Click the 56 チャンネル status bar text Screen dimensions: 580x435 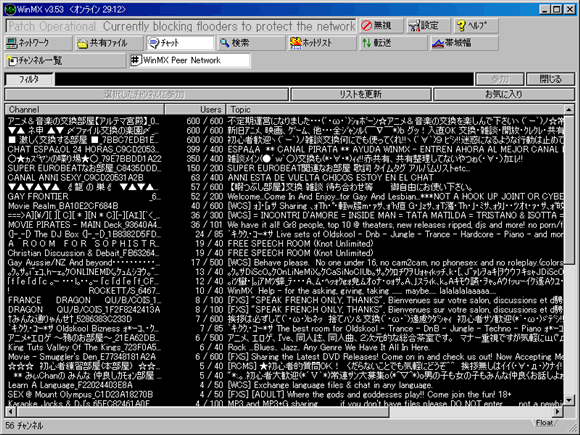(x=24, y=426)
